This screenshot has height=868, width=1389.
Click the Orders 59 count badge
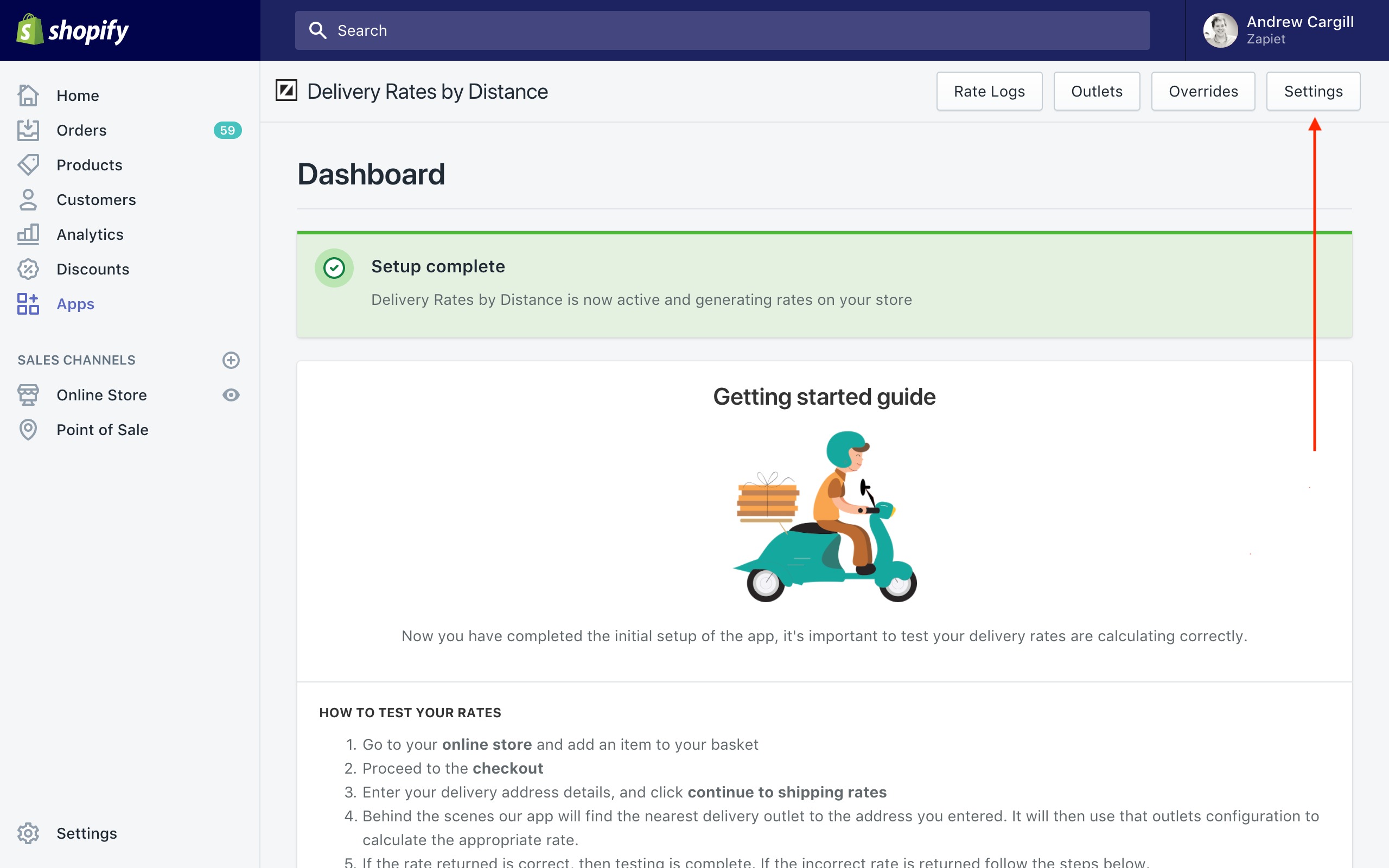227,130
